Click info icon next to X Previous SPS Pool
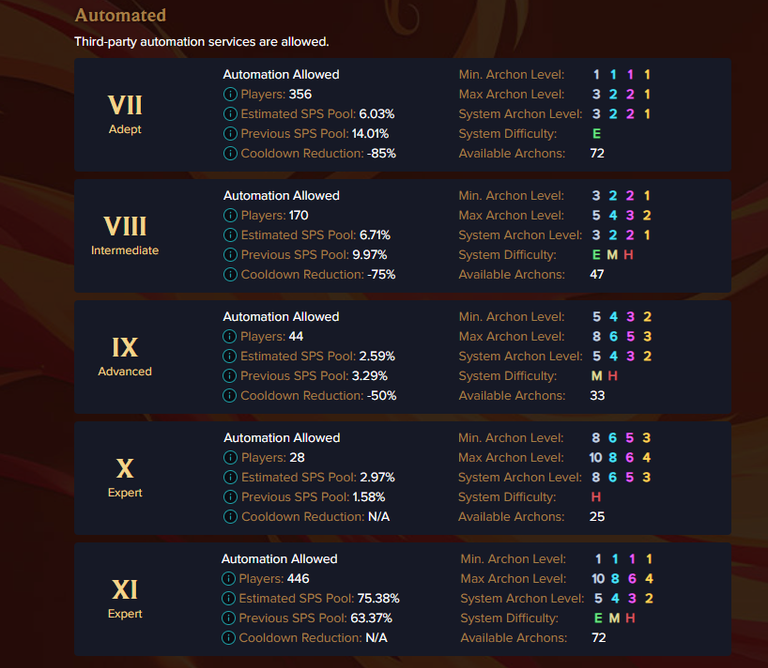This screenshot has width=768, height=668. [230, 497]
